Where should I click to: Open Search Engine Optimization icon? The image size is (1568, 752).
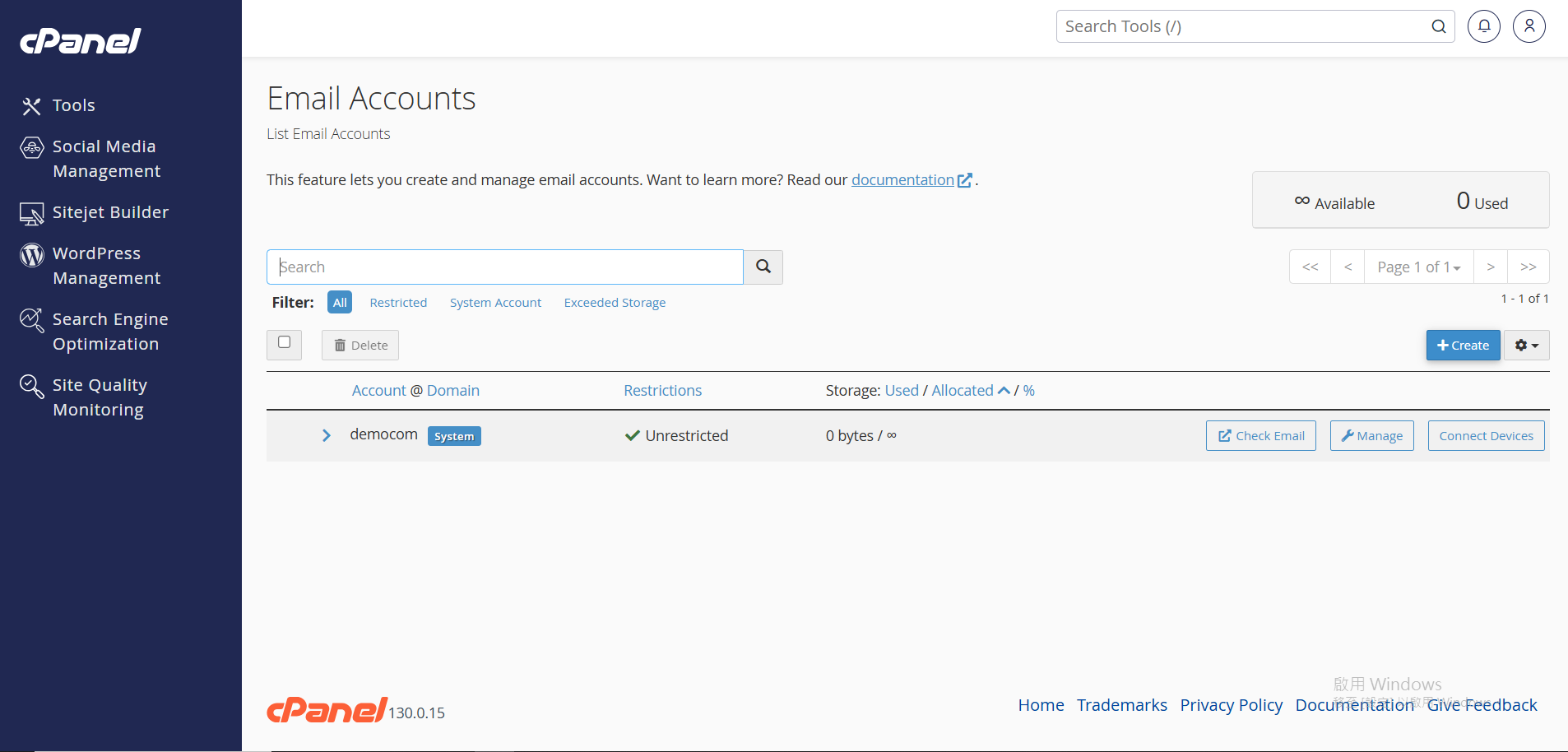coord(31,320)
